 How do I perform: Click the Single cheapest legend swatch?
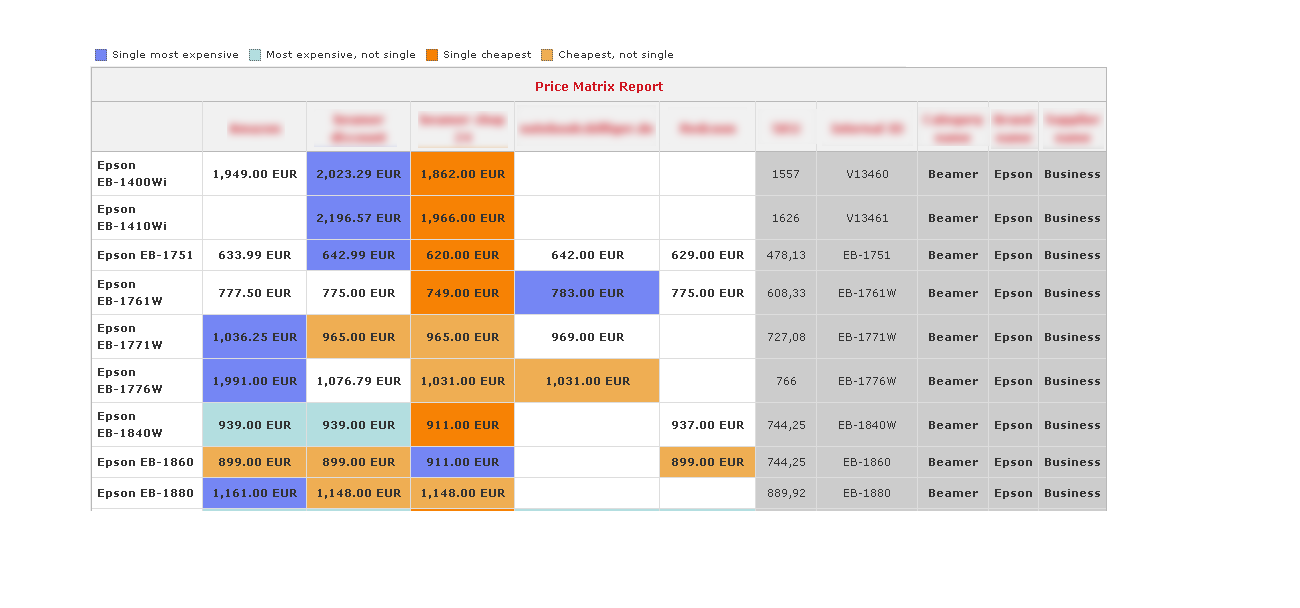(432, 55)
